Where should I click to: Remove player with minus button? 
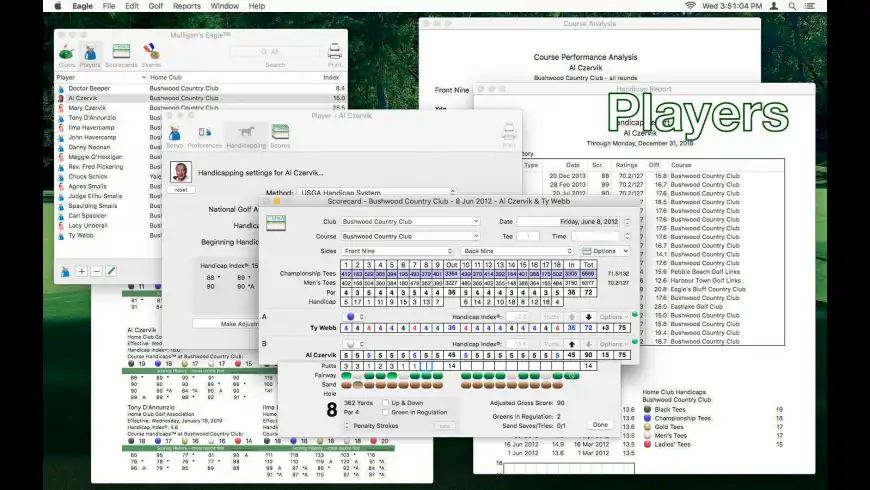(x=97, y=271)
